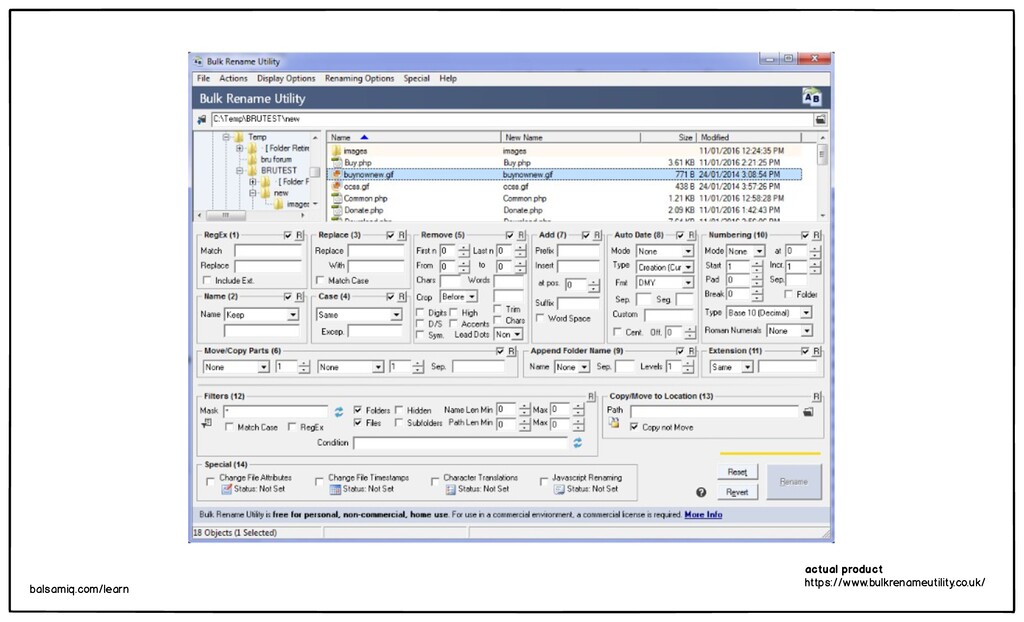The image size is (1024, 622).
Task: Open the File menu
Action: coord(204,78)
